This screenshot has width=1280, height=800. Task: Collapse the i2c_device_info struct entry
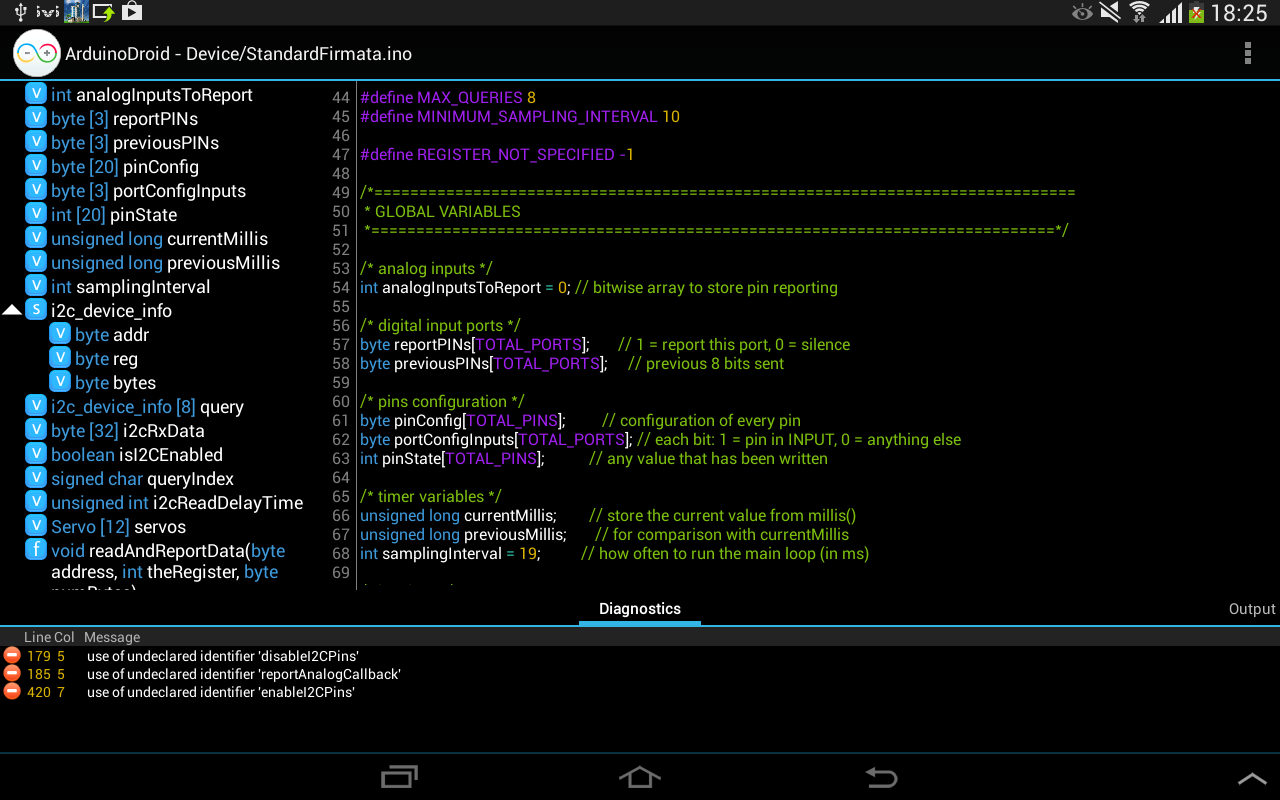click(11, 310)
